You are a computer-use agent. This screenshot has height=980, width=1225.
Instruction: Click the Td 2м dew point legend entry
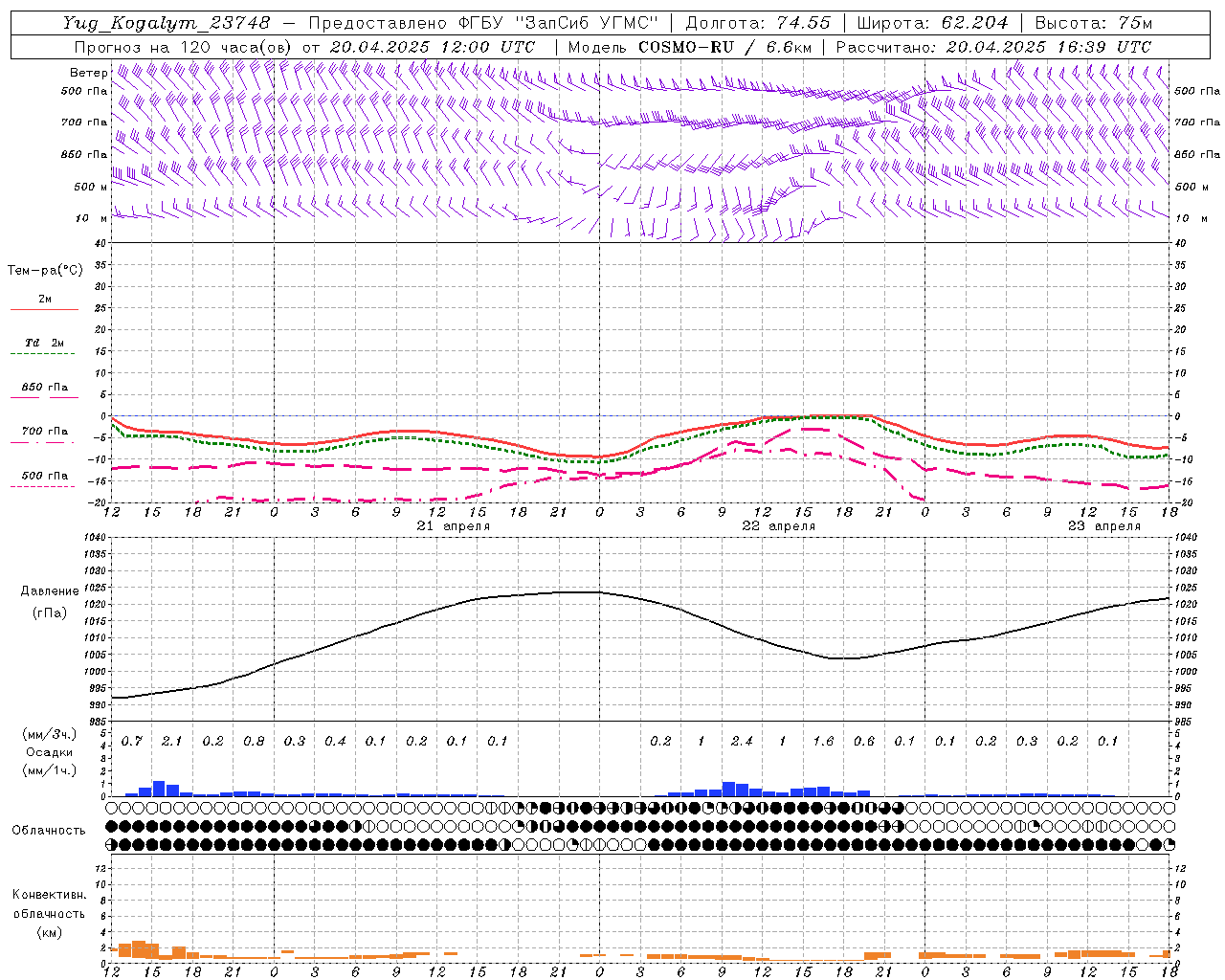tap(44, 343)
